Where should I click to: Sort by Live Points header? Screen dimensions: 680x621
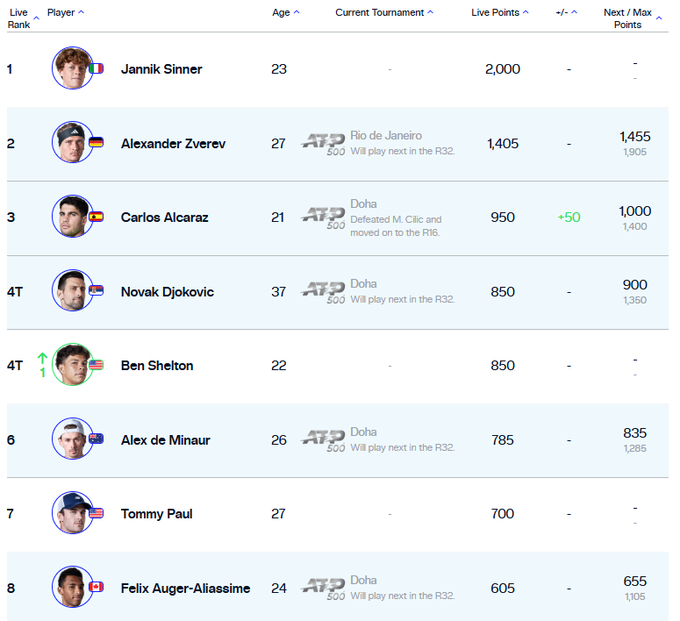pos(500,12)
